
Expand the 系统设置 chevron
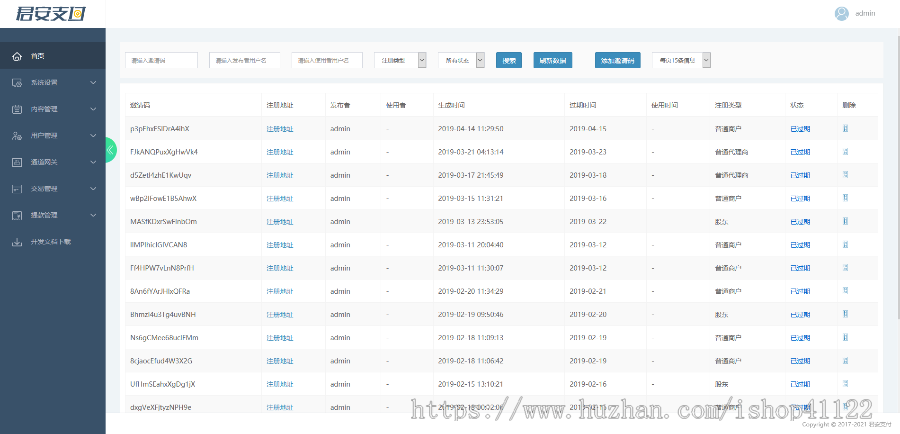click(x=94, y=83)
